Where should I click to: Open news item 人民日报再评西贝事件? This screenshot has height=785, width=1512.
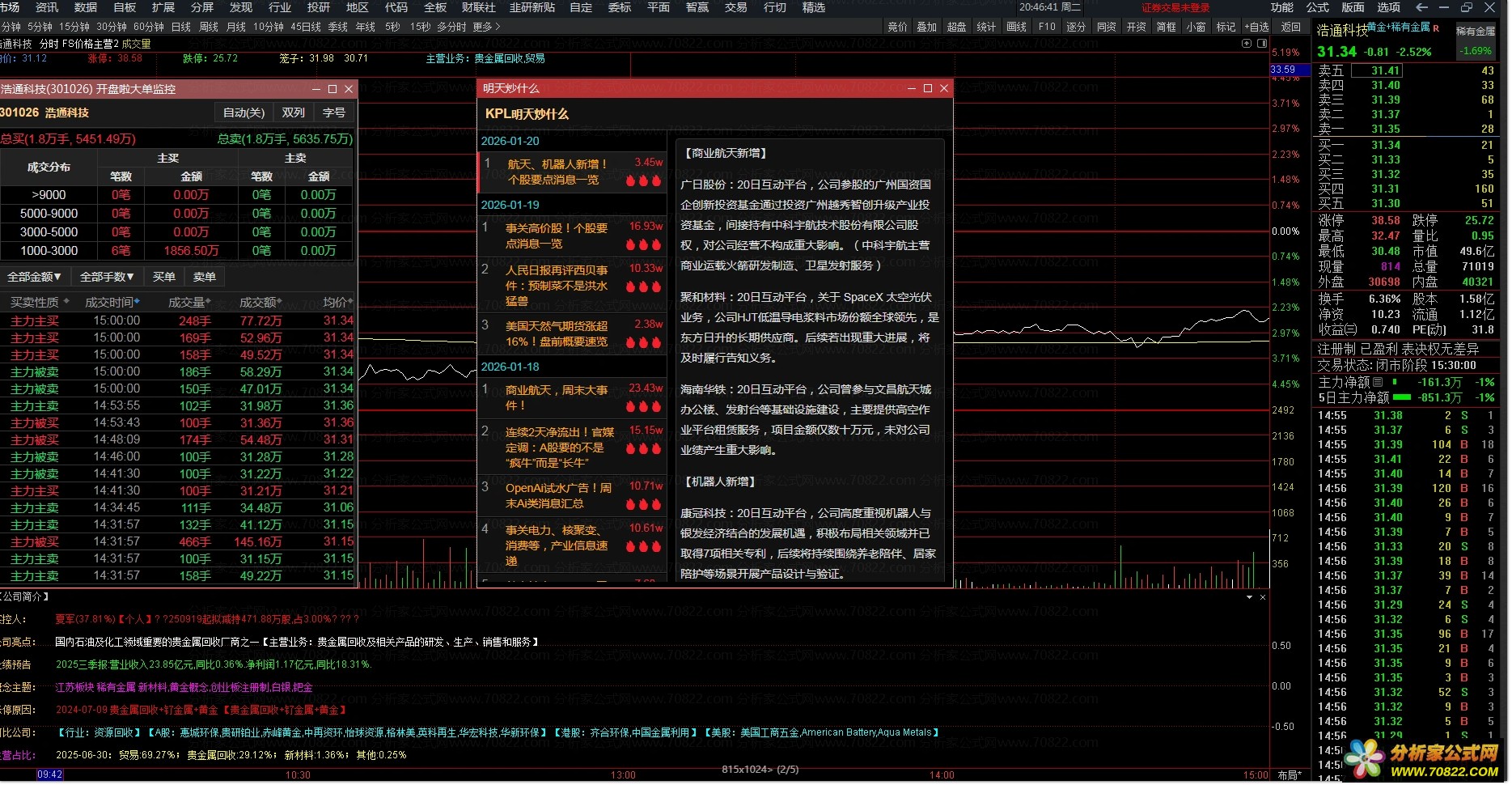[557, 285]
